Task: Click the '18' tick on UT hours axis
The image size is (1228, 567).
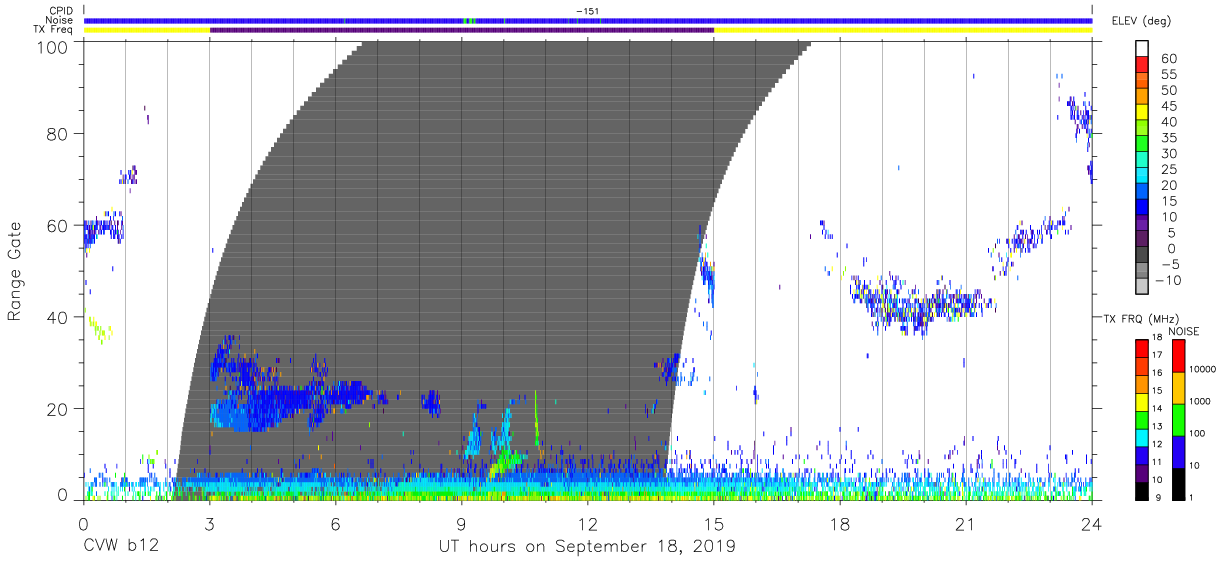Action: click(840, 523)
